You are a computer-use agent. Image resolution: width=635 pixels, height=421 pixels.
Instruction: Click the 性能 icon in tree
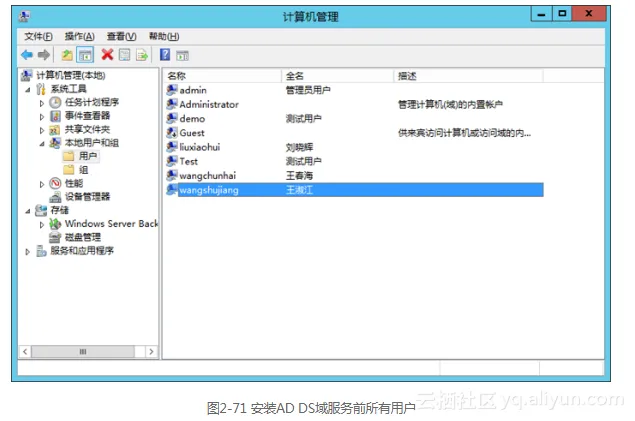(55, 183)
